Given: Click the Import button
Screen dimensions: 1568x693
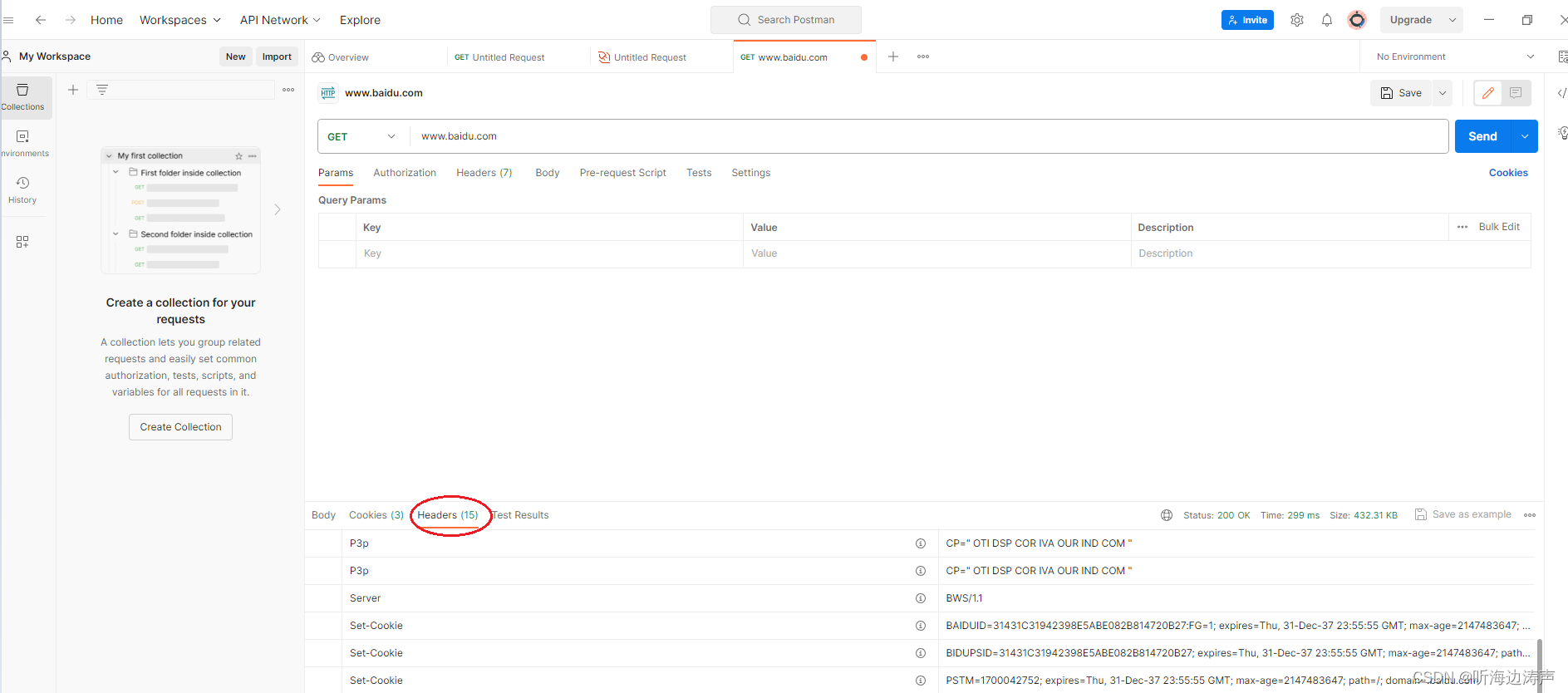Looking at the screenshot, I should [x=277, y=57].
